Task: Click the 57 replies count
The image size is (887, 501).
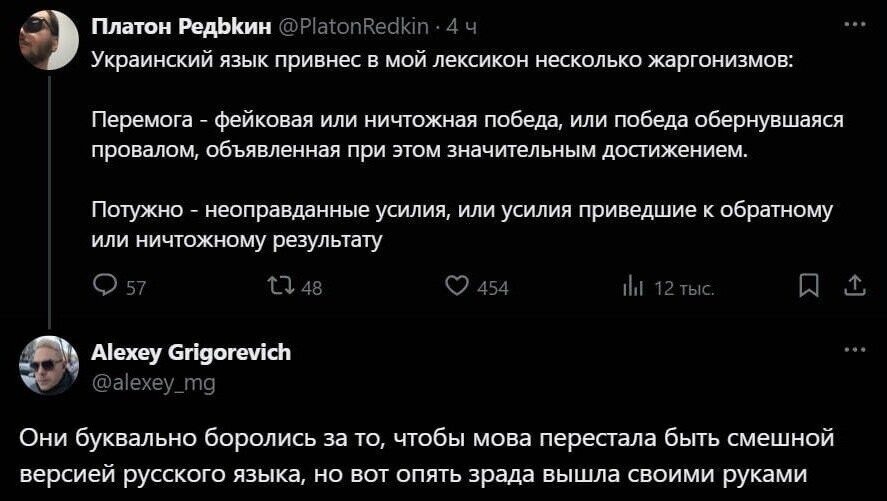Action: tap(136, 288)
